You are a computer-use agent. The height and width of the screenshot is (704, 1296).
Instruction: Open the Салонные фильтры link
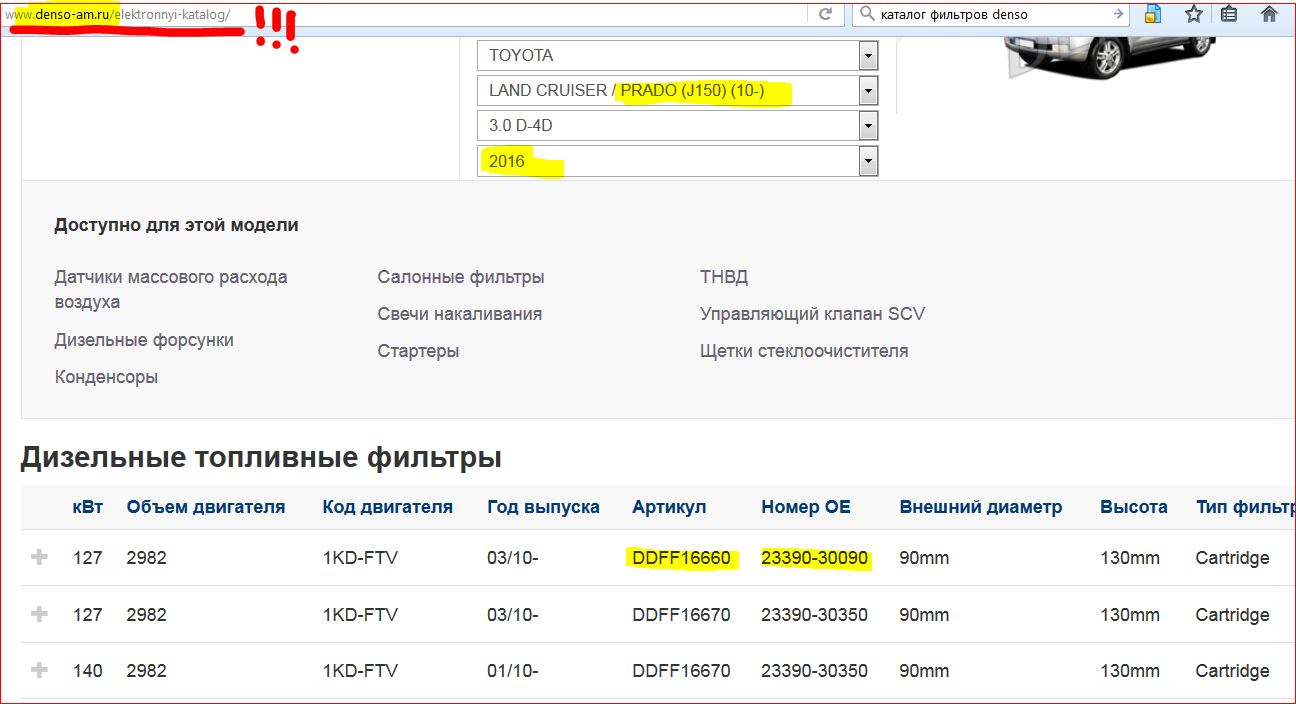[x=460, y=277]
